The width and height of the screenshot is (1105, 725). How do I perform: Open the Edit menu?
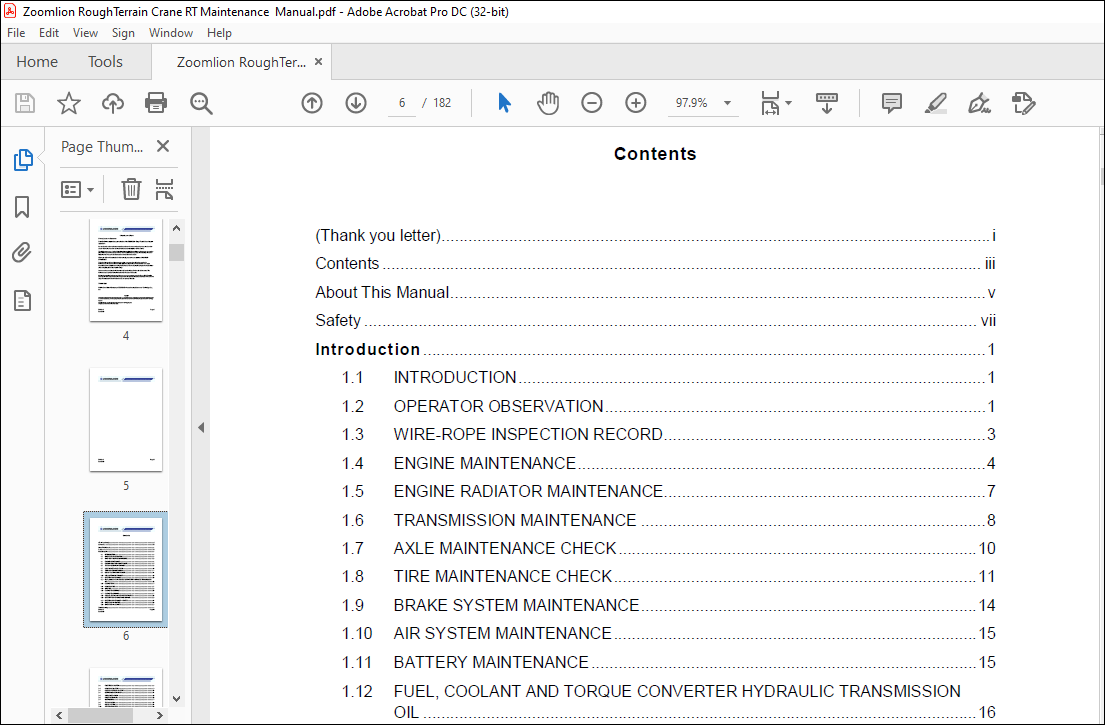[x=49, y=32]
